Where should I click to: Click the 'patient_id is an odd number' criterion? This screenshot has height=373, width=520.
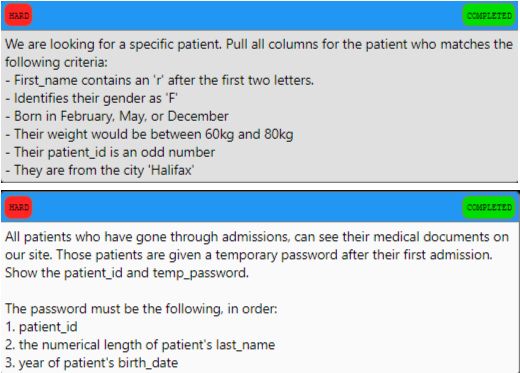[x=110, y=152]
